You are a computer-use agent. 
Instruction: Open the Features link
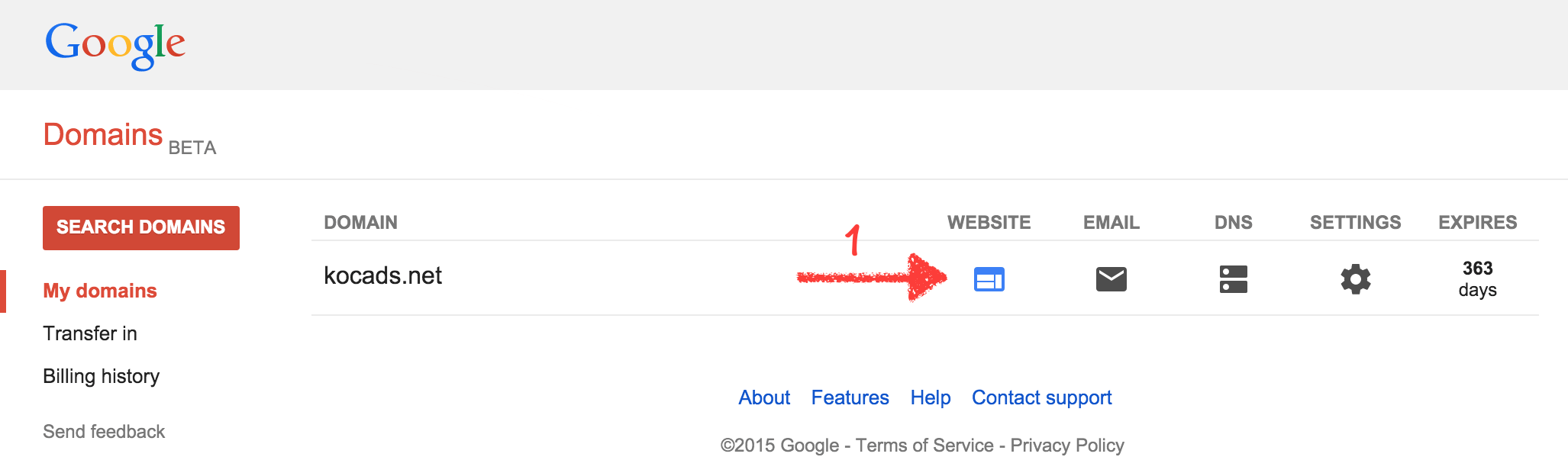click(x=850, y=397)
